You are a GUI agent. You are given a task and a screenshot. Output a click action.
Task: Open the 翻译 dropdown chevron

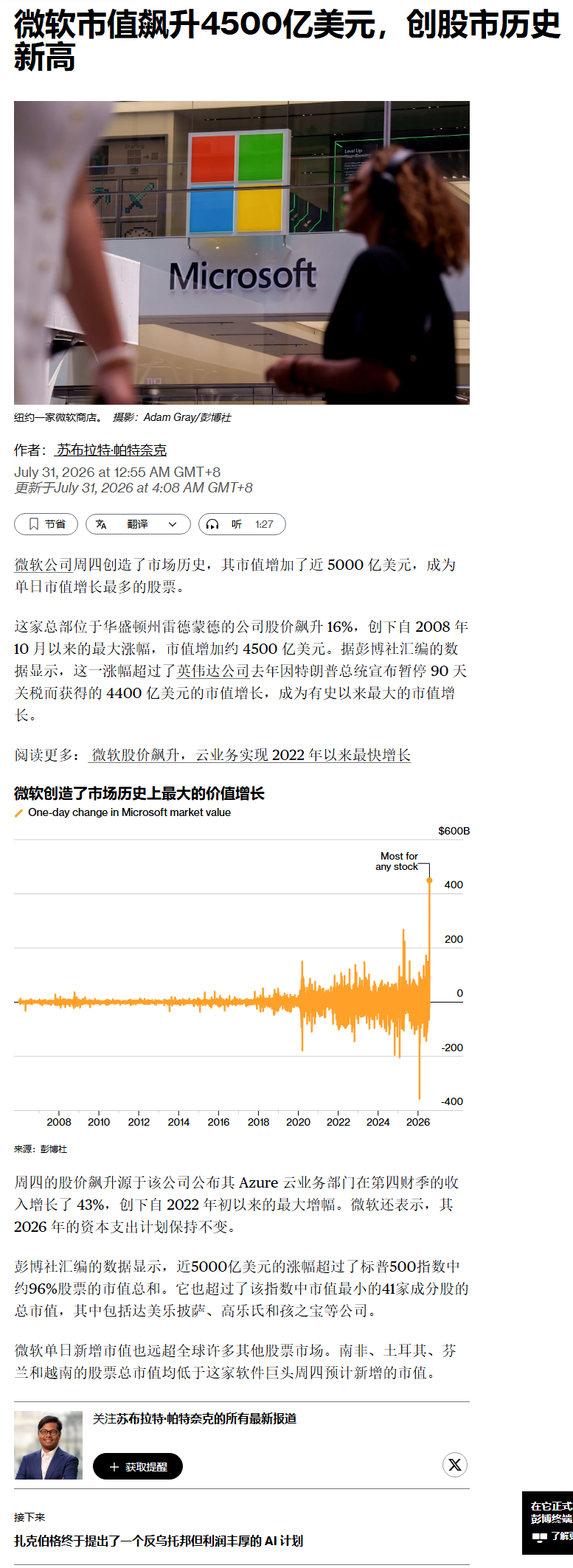(x=173, y=524)
